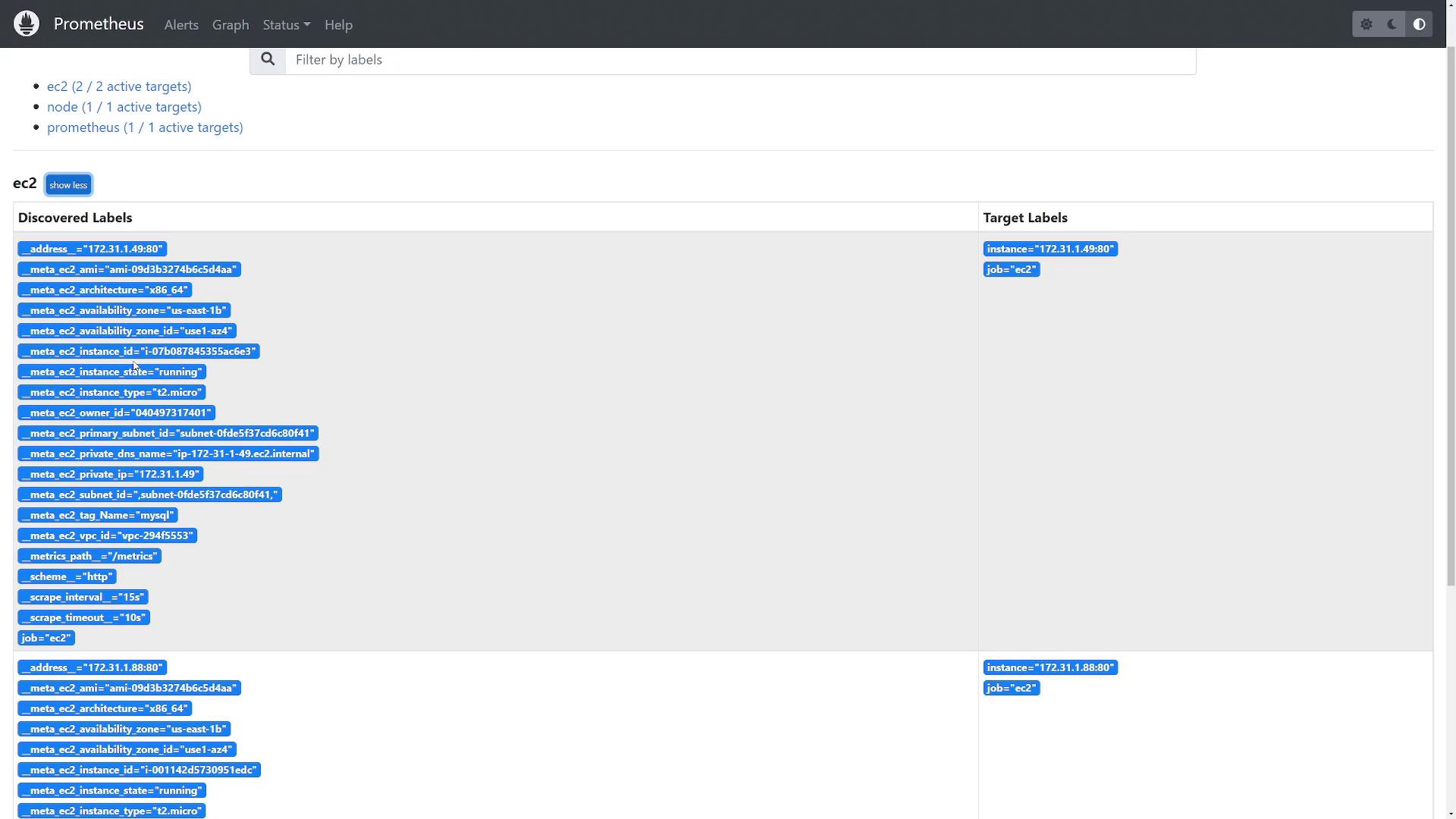The image size is (1456, 819).
Task: Click the __scheme__="http" label badge
Action: 67,576
